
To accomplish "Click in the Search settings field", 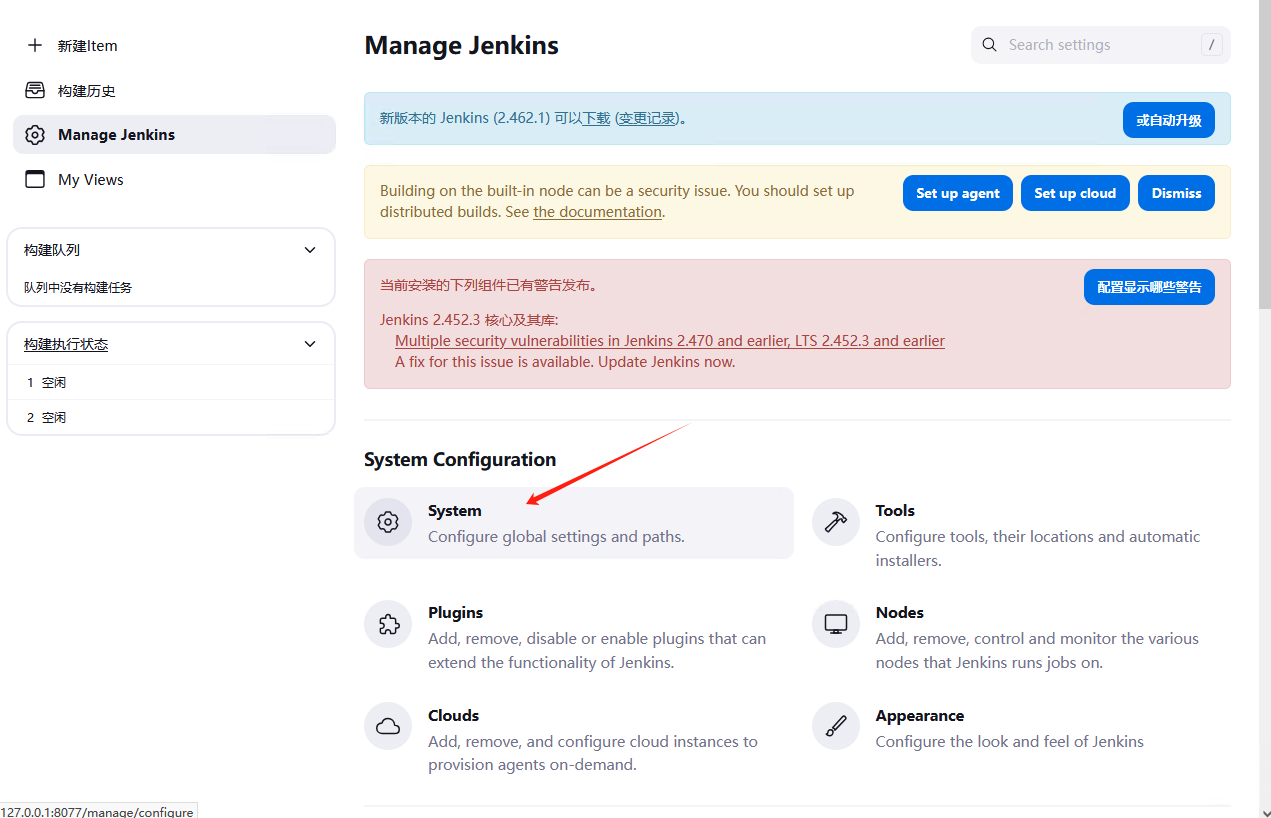I will tap(1100, 45).
